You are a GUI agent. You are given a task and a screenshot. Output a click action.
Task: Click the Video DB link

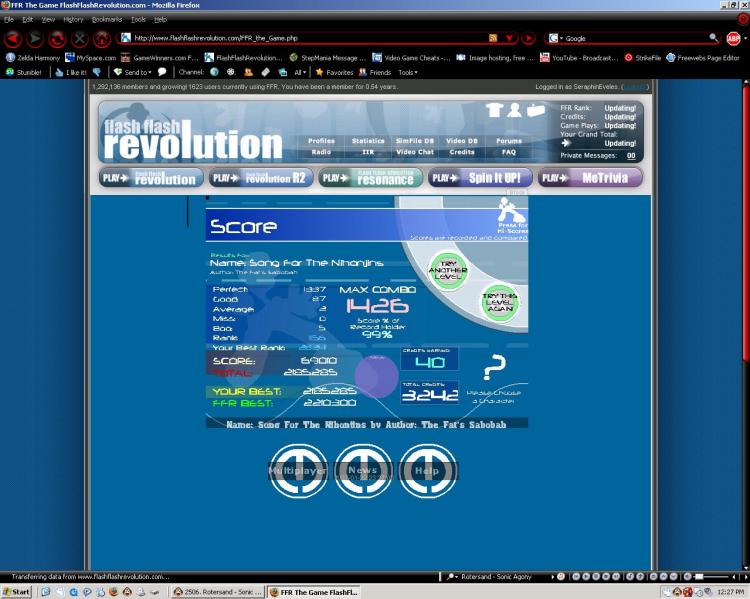pyautogui.click(x=462, y=141)
